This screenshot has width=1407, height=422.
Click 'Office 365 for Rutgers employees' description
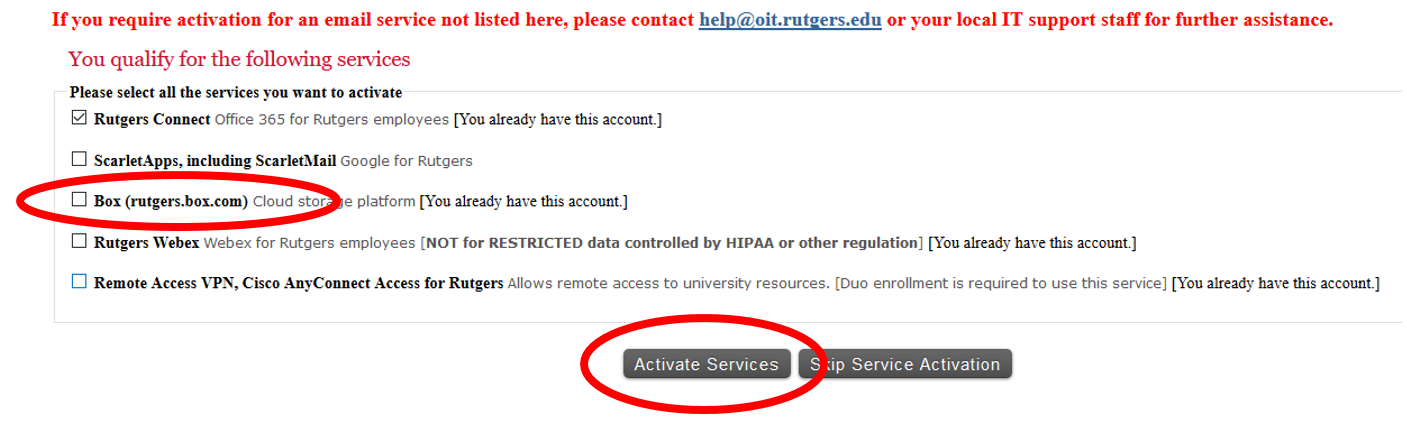pos(332,119)
